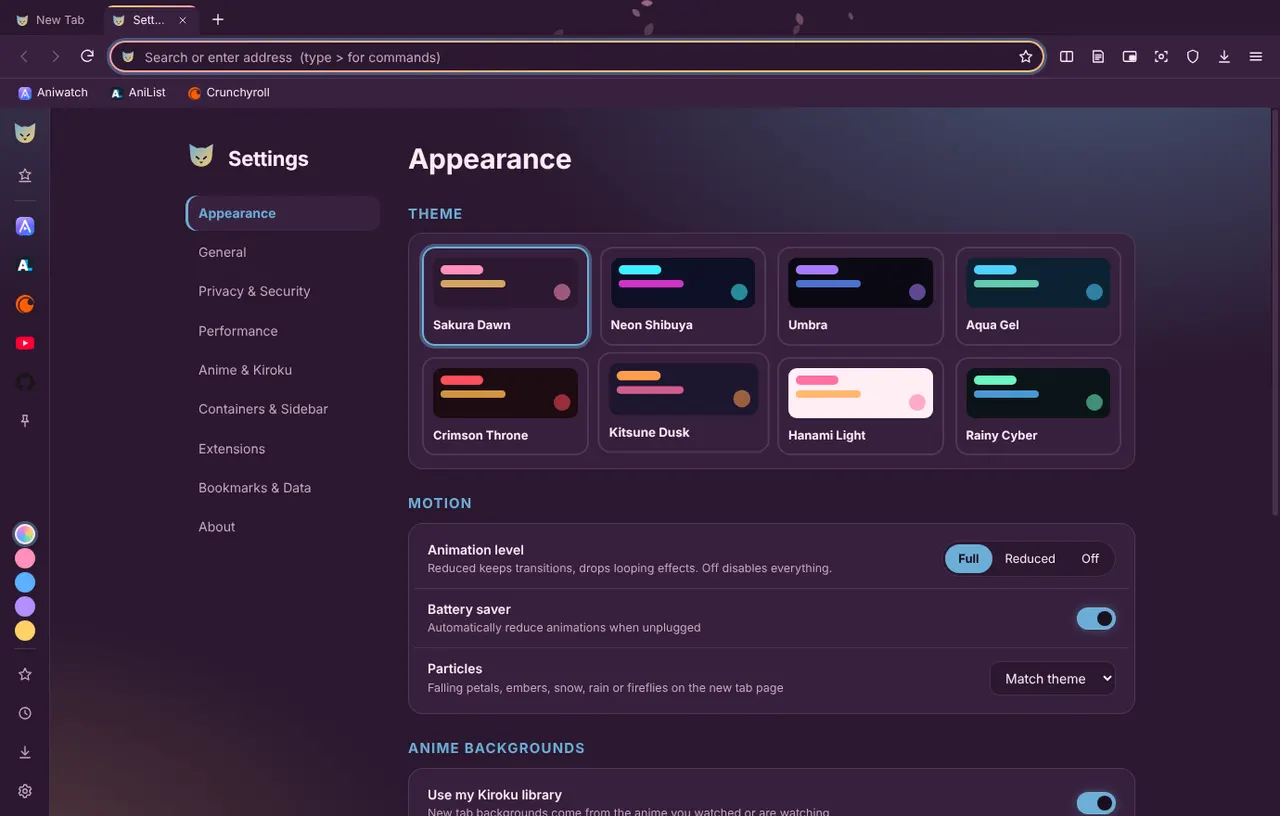Select the purple container color dot
This screenshot has height=816, width=1280.
click(25, 606)
